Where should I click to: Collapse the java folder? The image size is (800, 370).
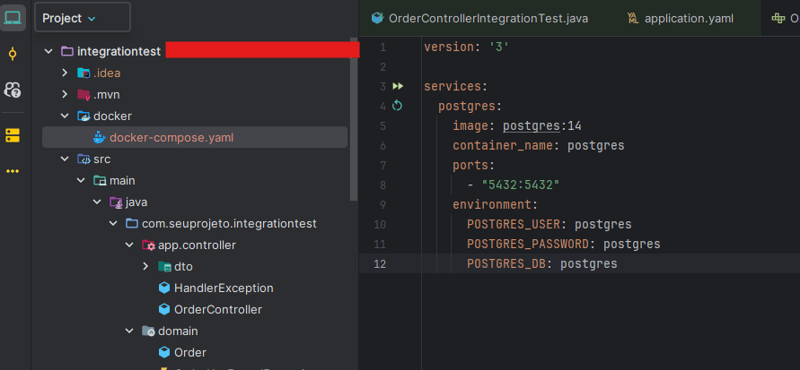[x=97, y=202]
